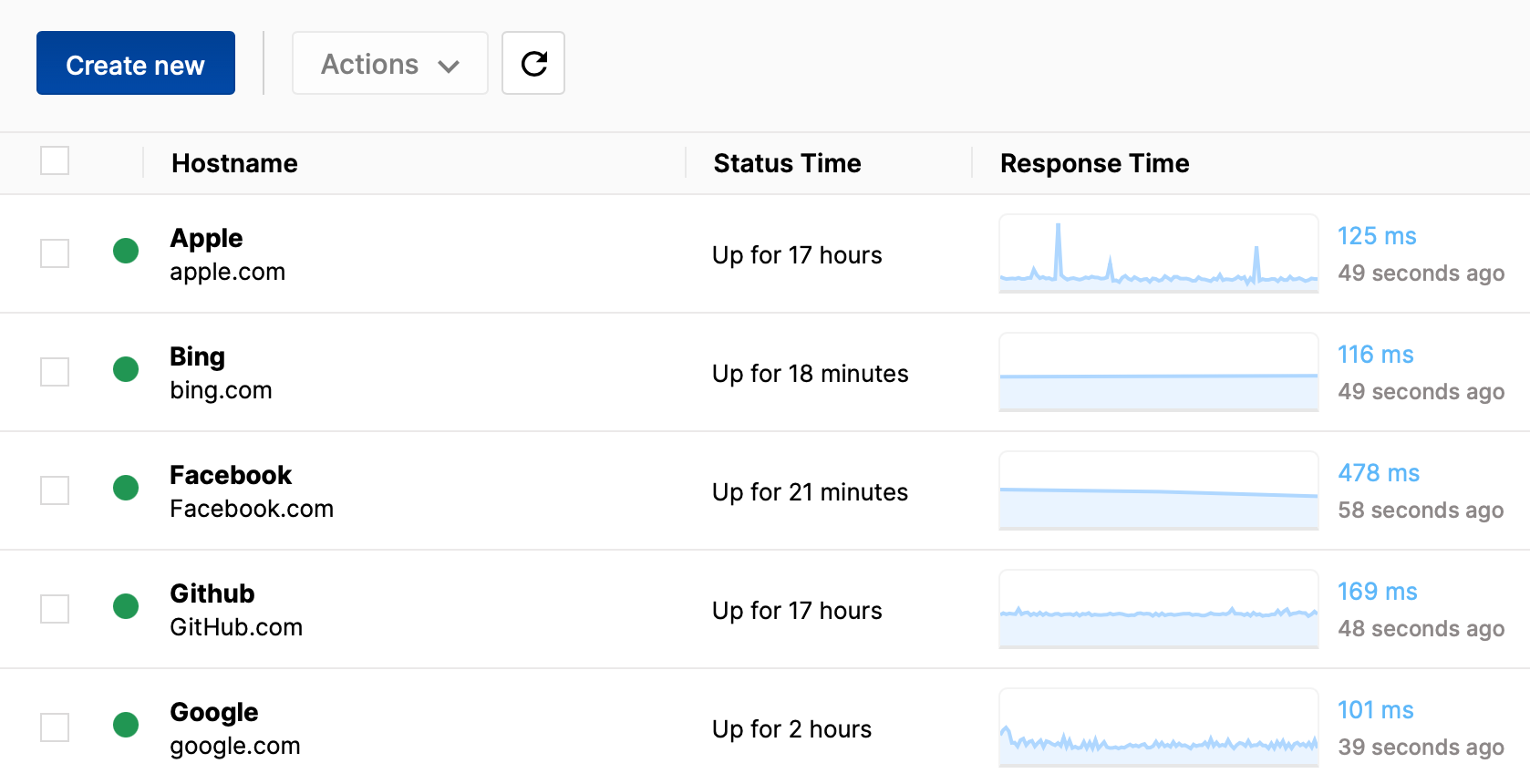
Task: Click the green status dot for Google
Action: (126, 725)
